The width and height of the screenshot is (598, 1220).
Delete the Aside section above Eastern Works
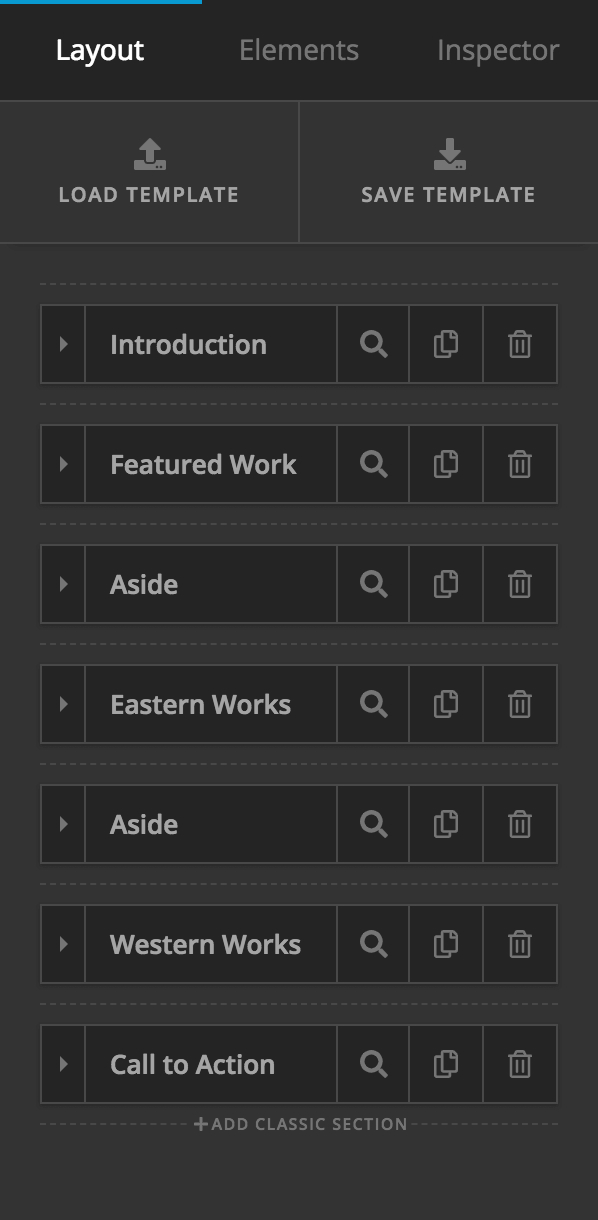pyautogui.click(x=520, y=584)
